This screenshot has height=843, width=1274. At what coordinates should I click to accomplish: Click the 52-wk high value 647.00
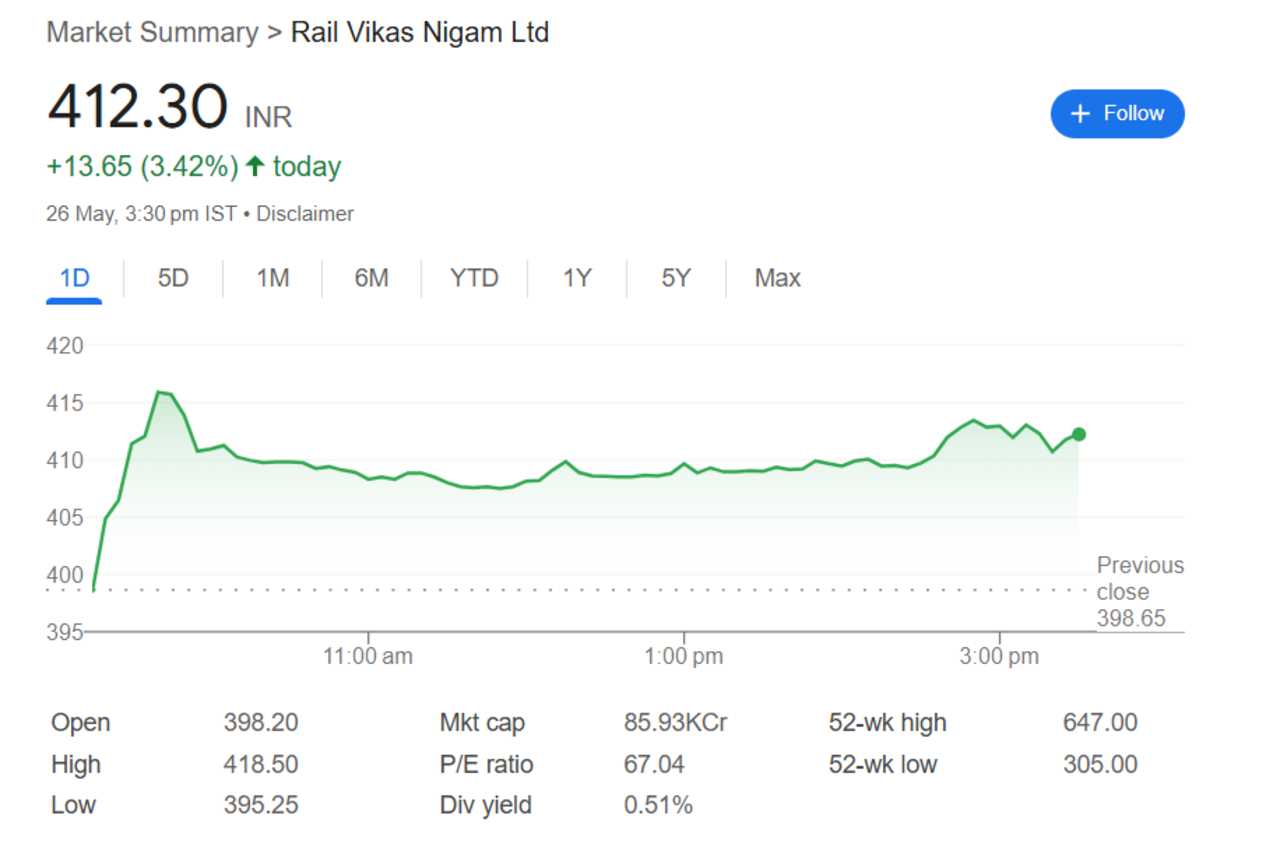point(1101,722)
